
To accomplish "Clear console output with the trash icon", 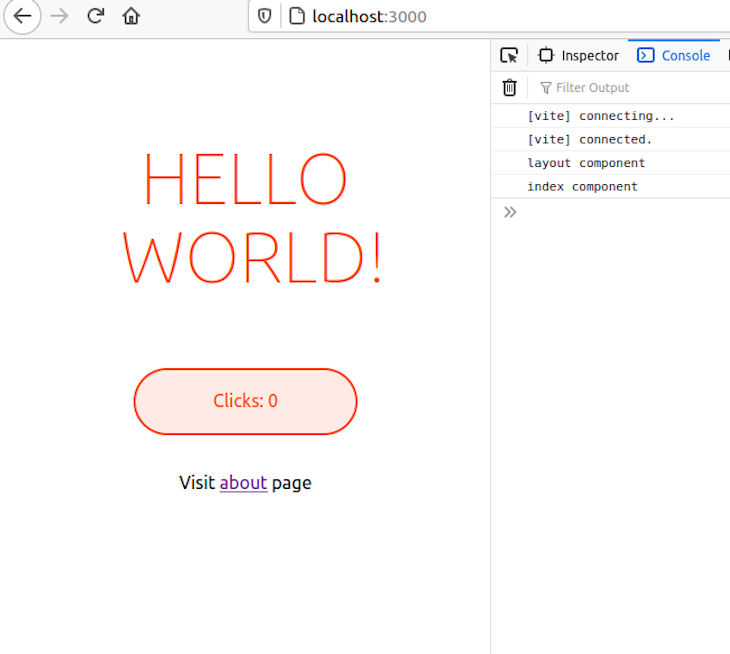I will (509, 88).
